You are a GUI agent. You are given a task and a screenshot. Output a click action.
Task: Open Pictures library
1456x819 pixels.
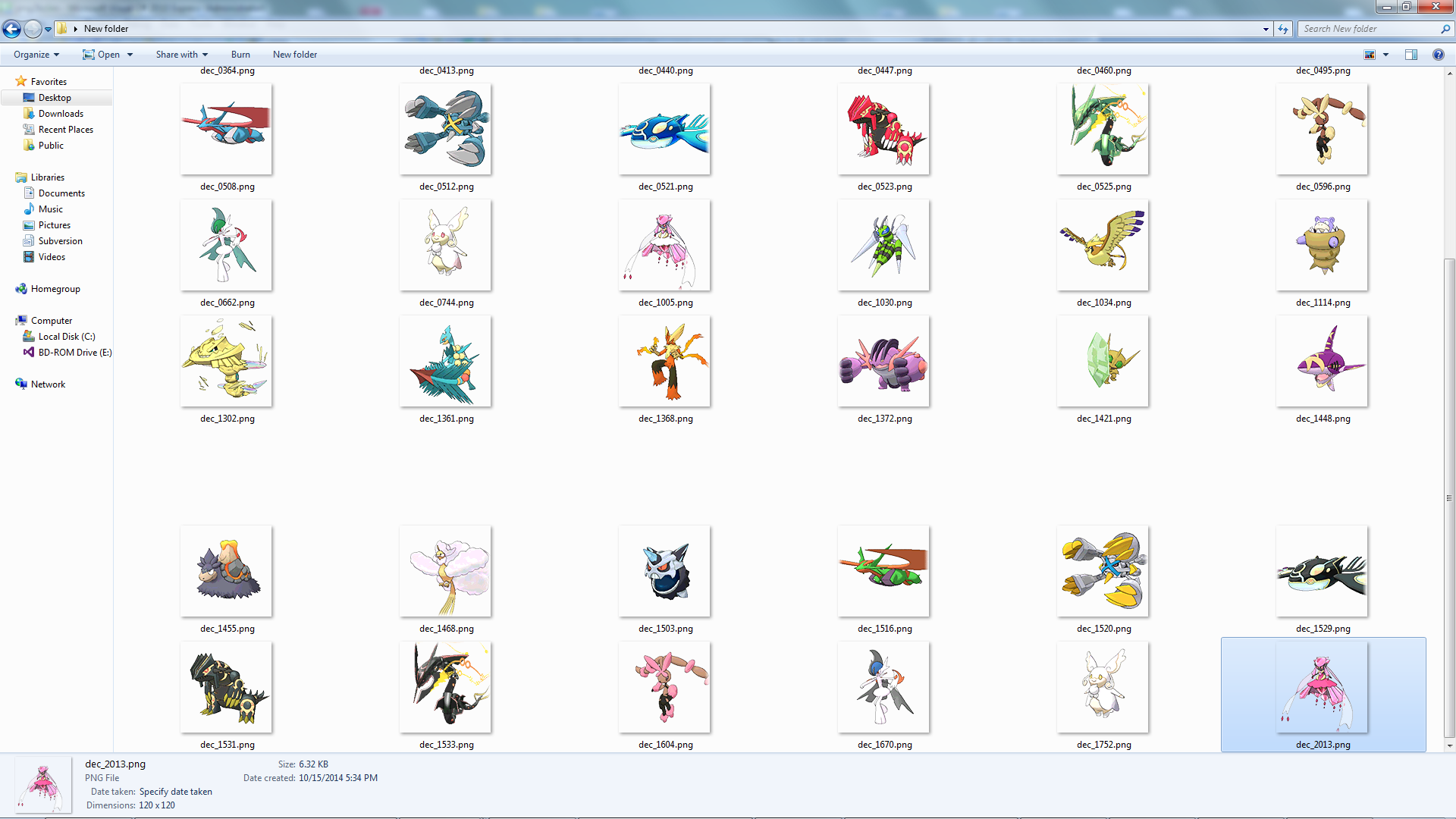pos(54,225)
